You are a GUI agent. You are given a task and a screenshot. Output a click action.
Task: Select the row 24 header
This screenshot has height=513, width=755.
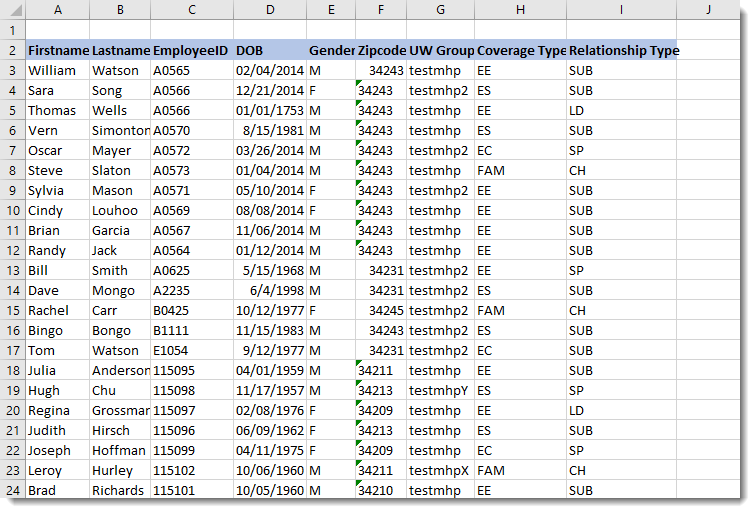(x=13, y=490)
